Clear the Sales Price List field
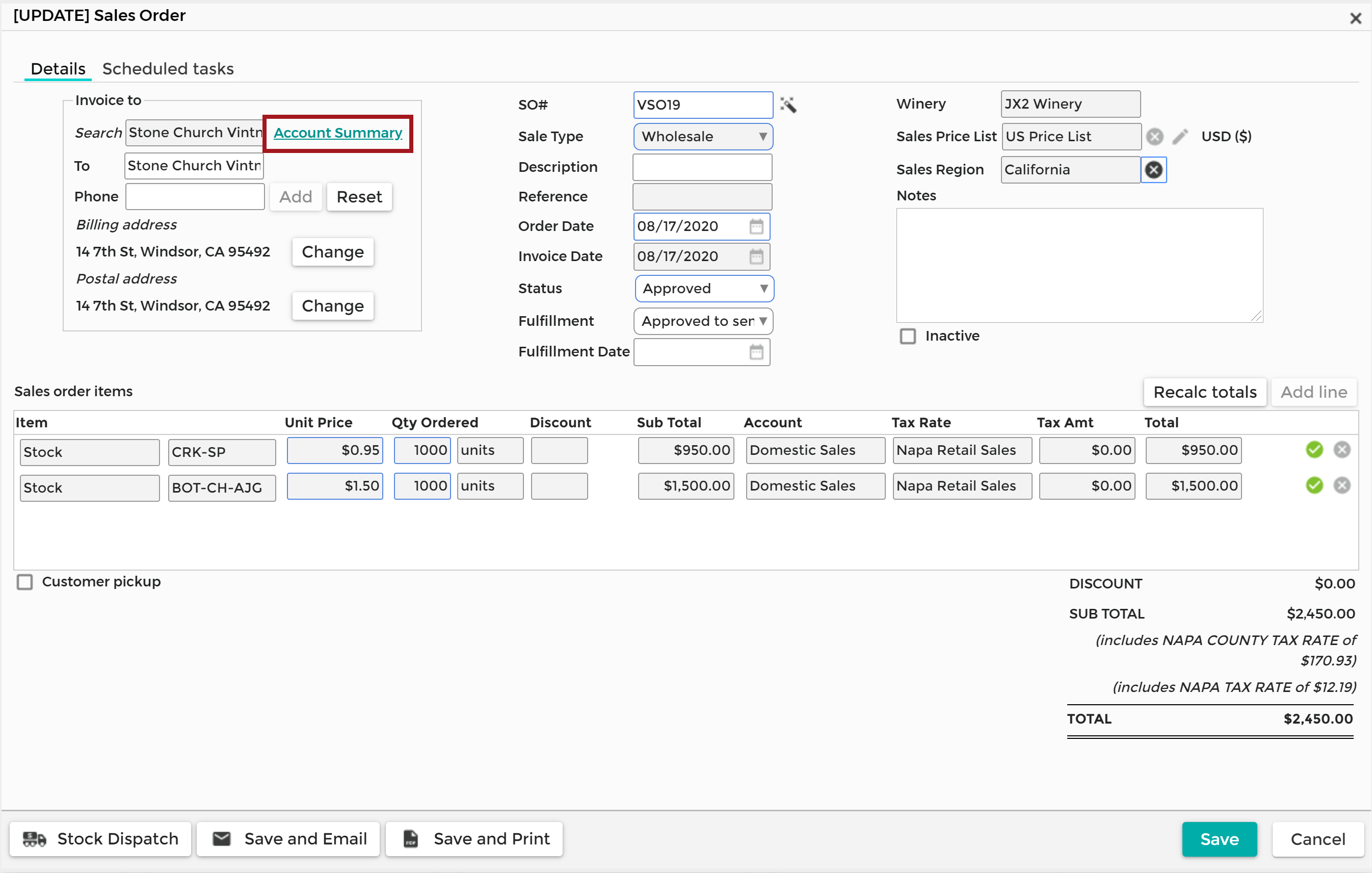1372x873 pixels. click(x=1154, y=136)
